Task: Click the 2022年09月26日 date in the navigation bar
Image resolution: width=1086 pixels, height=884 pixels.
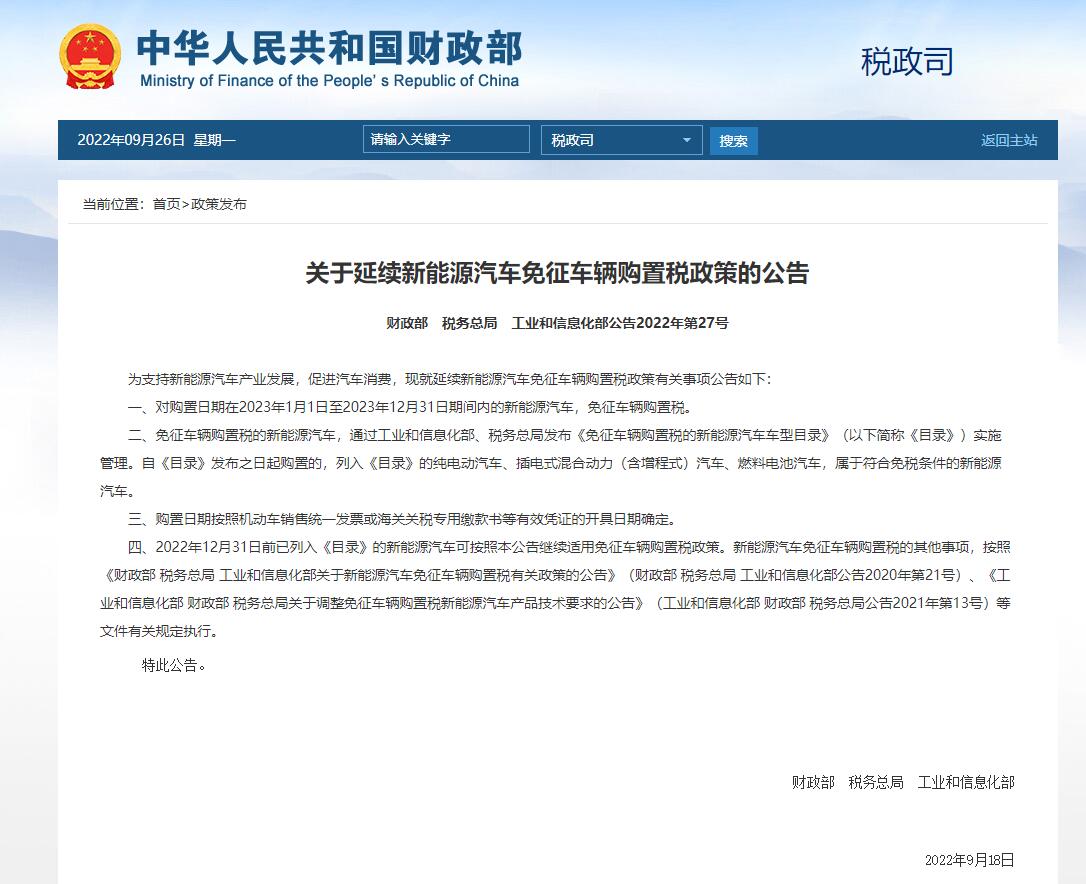Action: point(131,140)
